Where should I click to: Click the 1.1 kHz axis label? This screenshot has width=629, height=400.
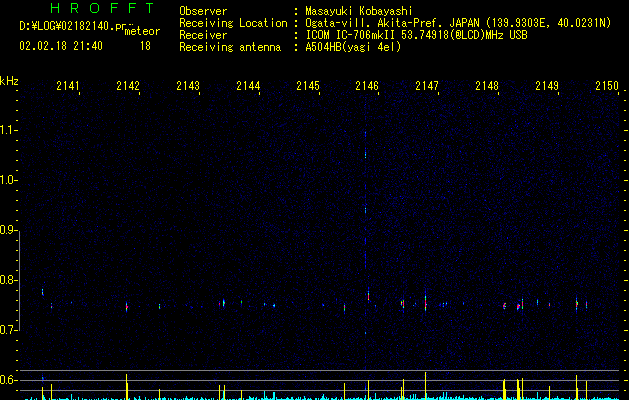[8, 130]
